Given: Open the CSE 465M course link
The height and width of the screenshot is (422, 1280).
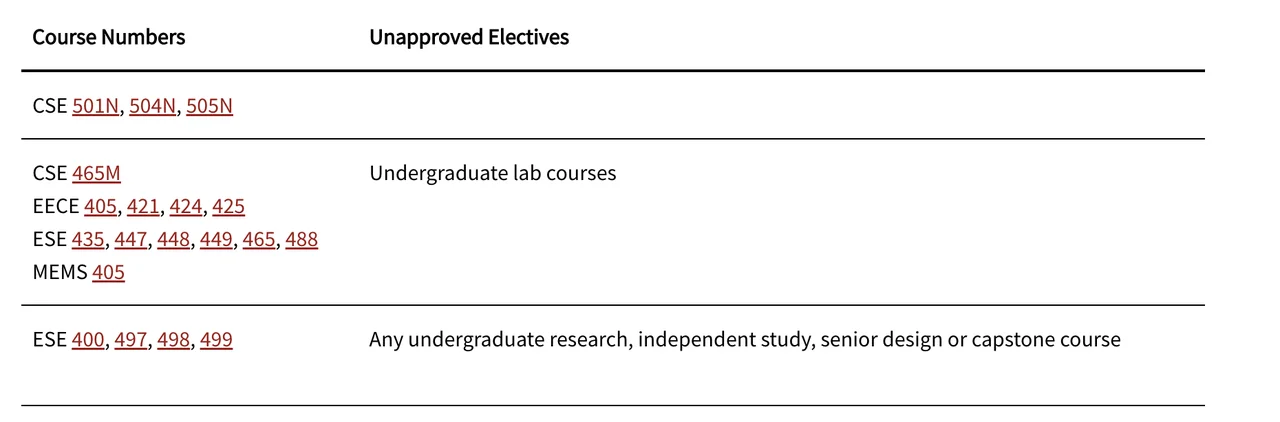Looking at the screenshot, I should coord(96,173).
